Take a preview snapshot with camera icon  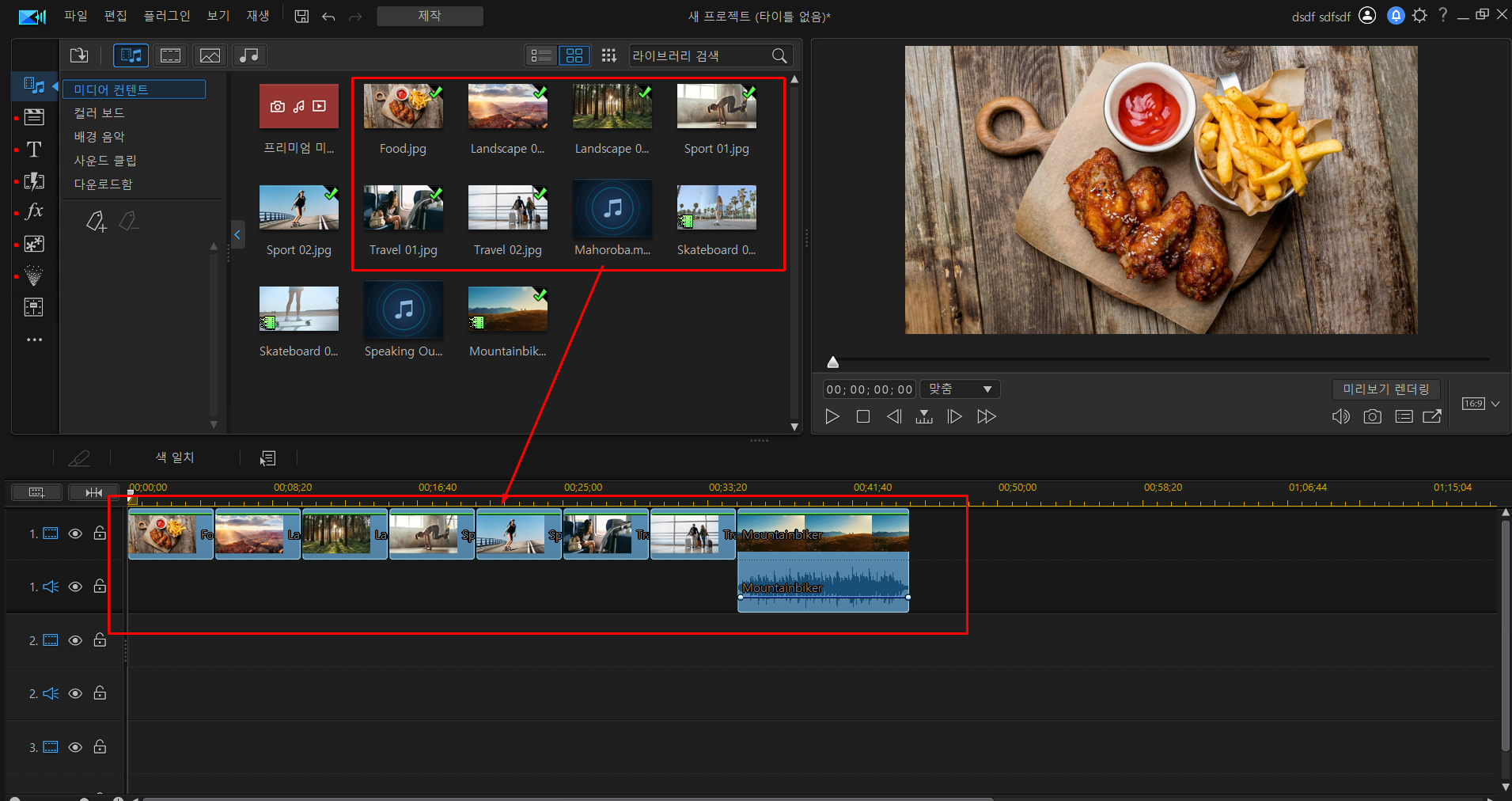(1373, 416)
